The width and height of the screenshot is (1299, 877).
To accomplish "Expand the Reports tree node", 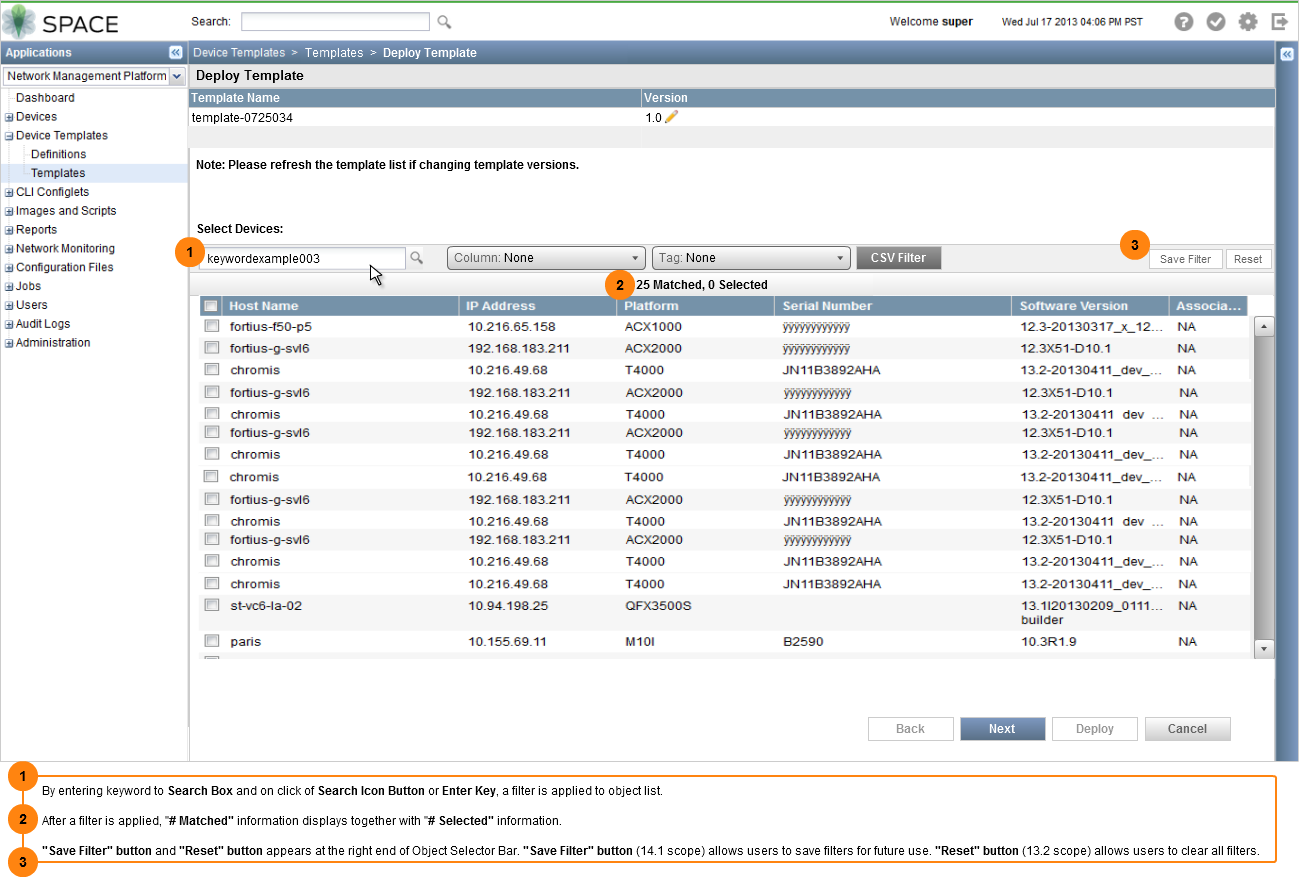I will 9,230.
